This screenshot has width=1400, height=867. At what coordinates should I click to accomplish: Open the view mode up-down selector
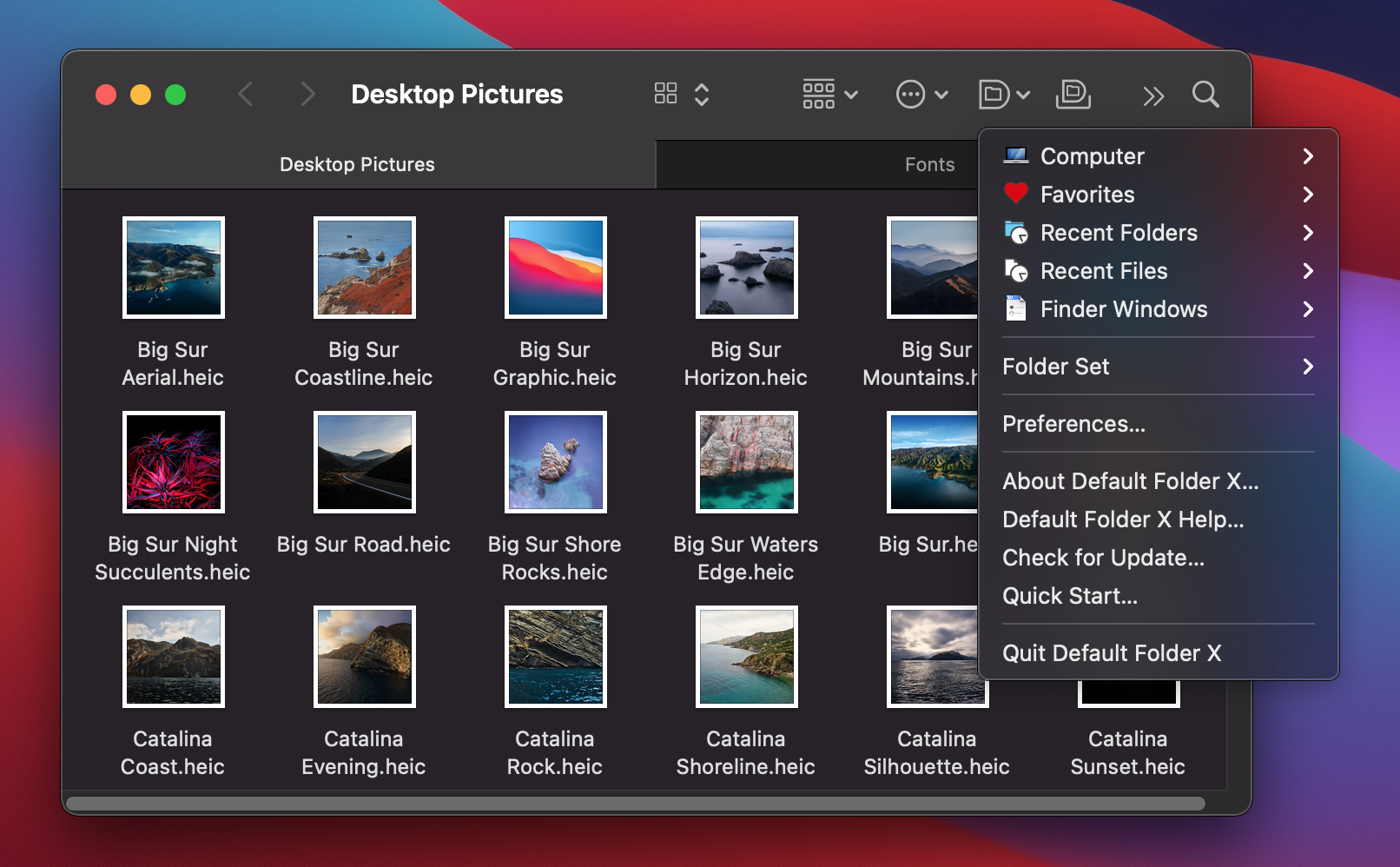pyautogui.click(x=702, y=94)
